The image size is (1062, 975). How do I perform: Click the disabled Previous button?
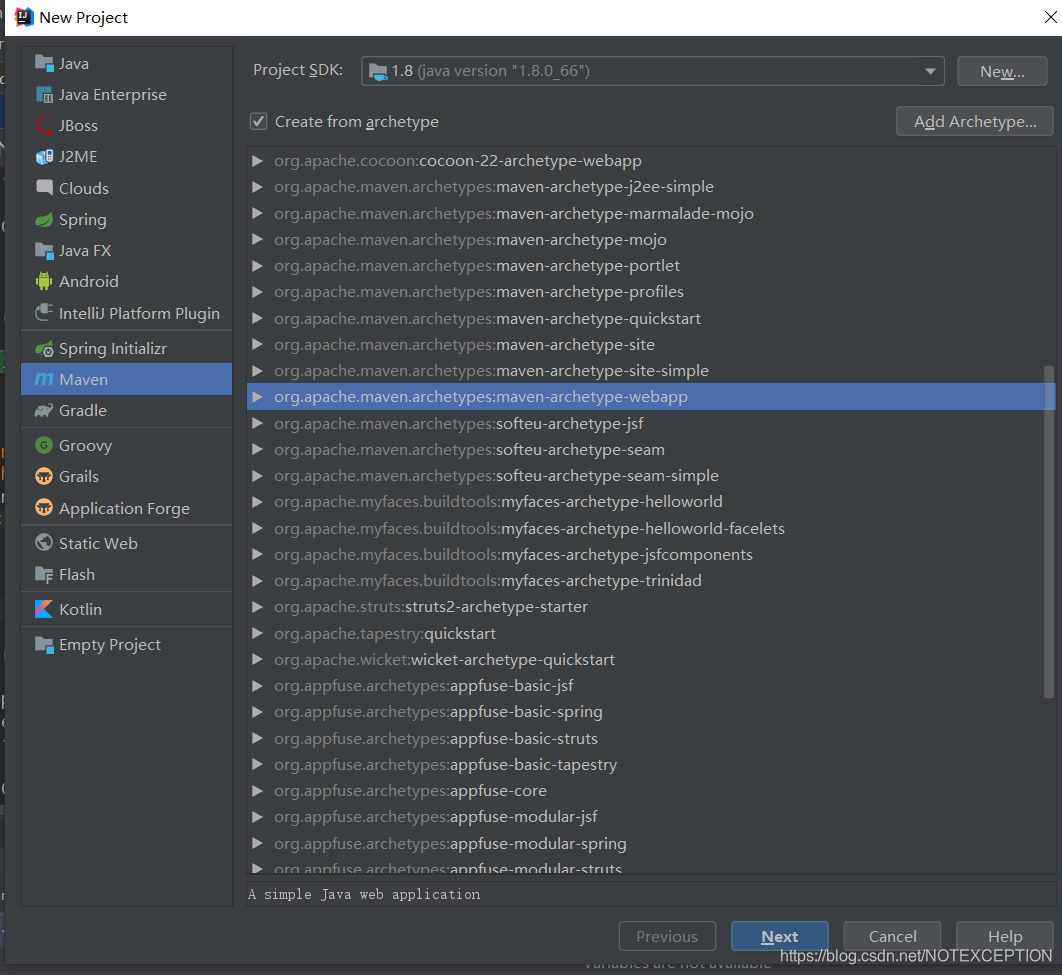667,936
